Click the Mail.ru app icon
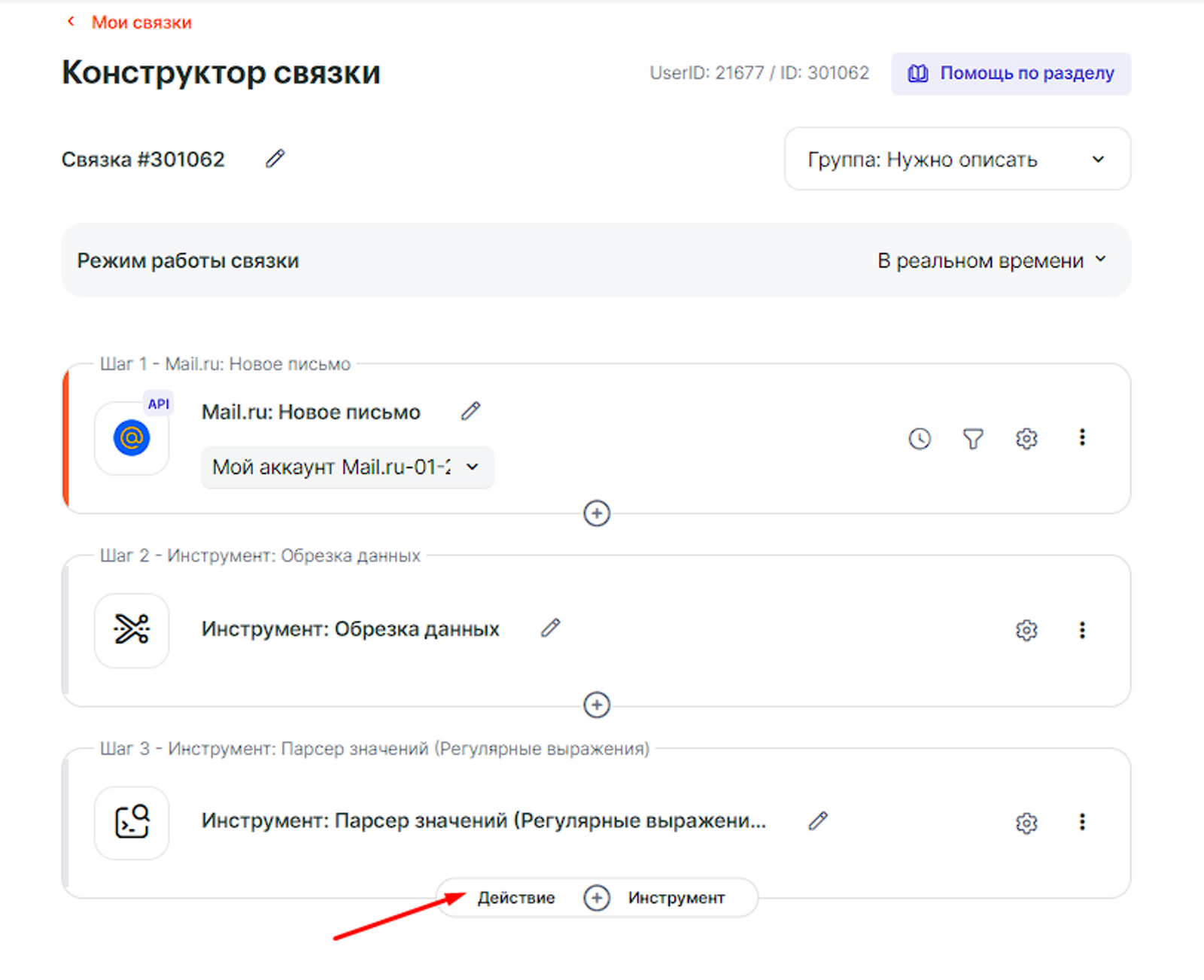Image resolution: width=1204 pixels, height=980 pixels. pyautogui.click(x=132, y=438)
